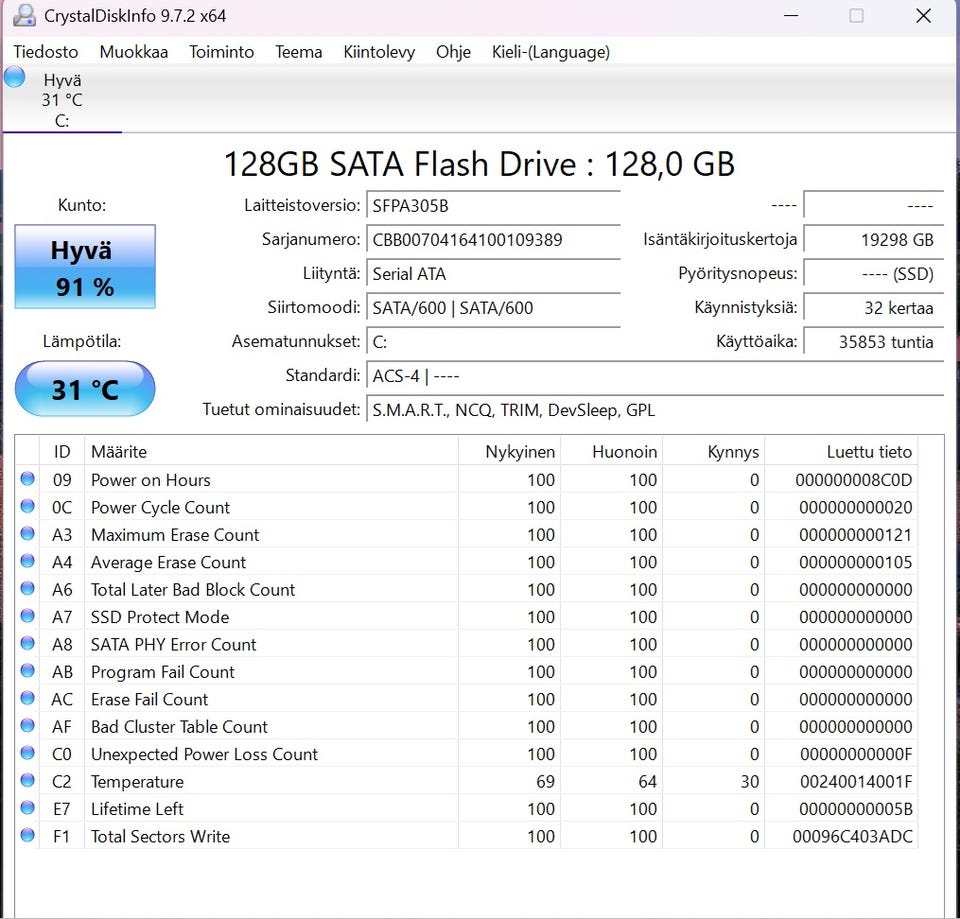This screenshot has width=960, height=919.
Task: Open the Kieli-(Language) menu
Action: 550,52
